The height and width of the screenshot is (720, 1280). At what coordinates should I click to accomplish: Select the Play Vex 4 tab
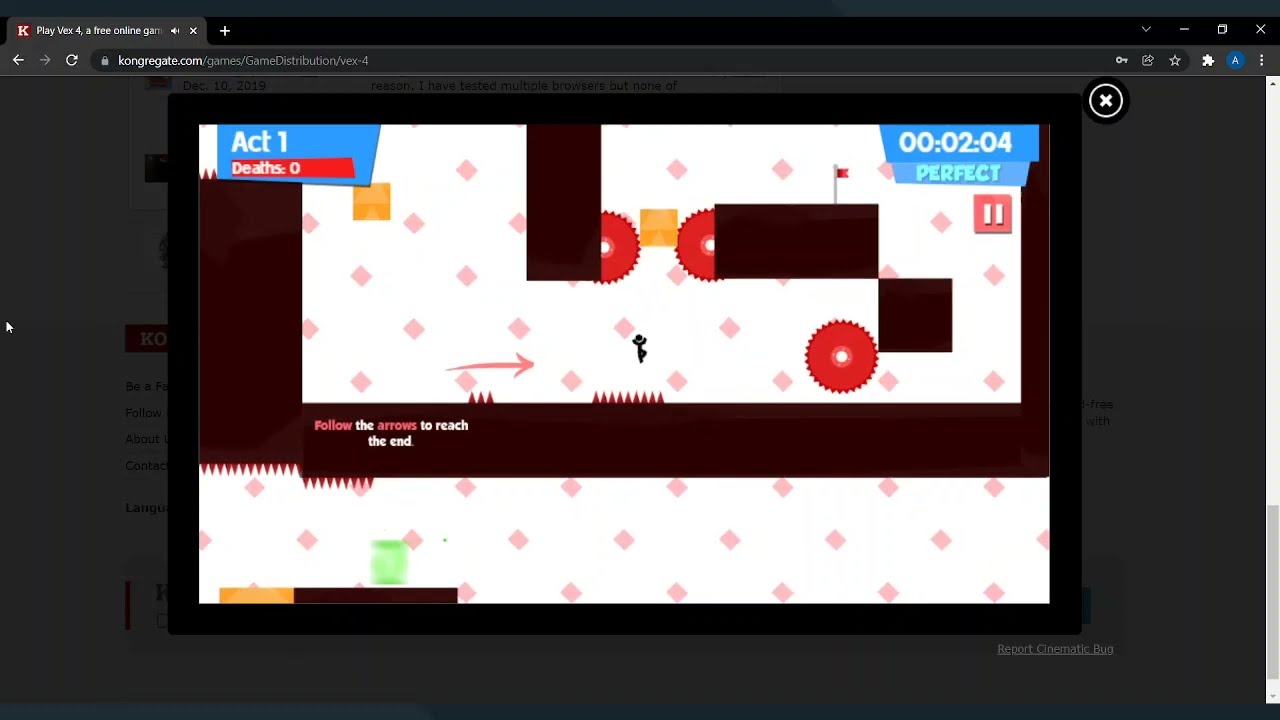[107, 31]
